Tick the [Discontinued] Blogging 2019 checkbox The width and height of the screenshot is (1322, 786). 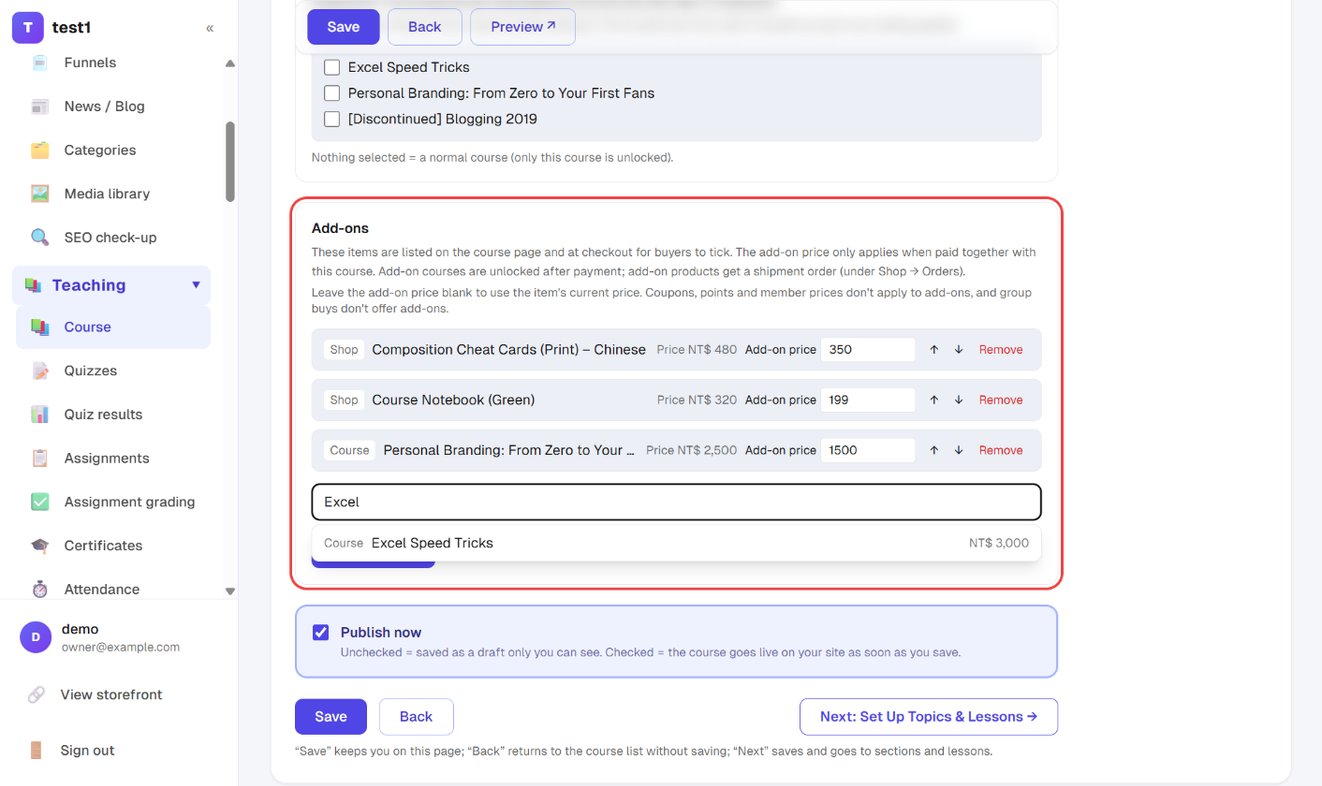point(332,119)
